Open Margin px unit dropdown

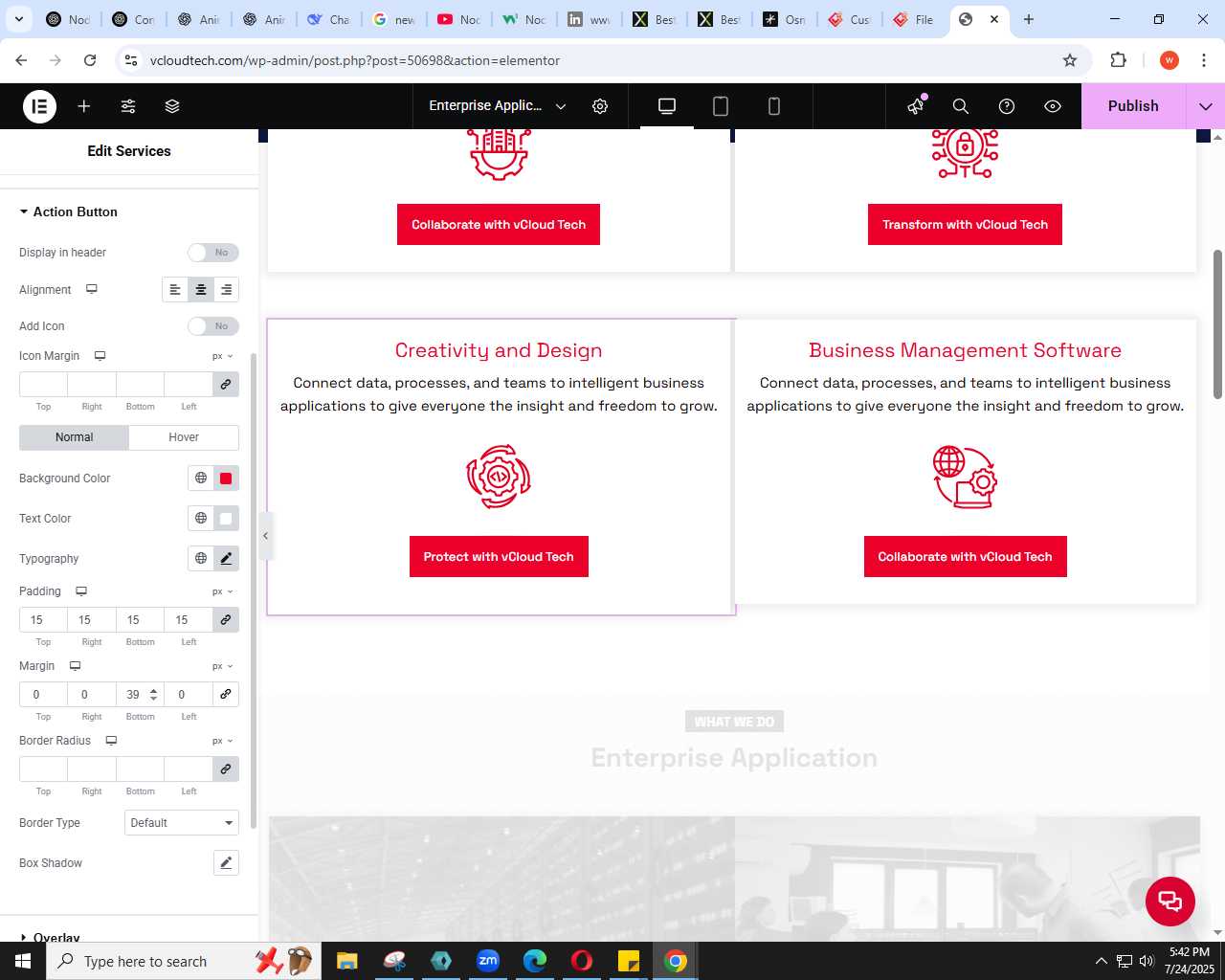tap(223, 666)
